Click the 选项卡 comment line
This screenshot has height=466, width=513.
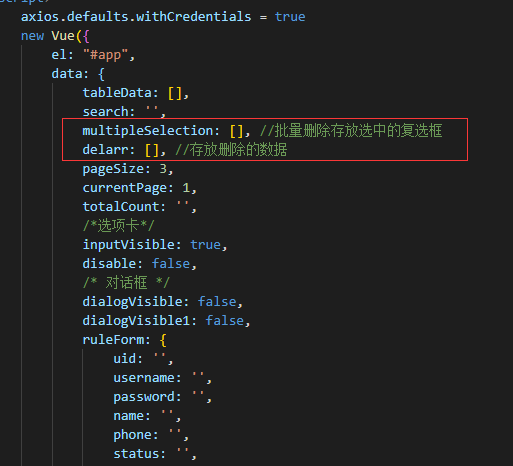(x=118, y=226)
